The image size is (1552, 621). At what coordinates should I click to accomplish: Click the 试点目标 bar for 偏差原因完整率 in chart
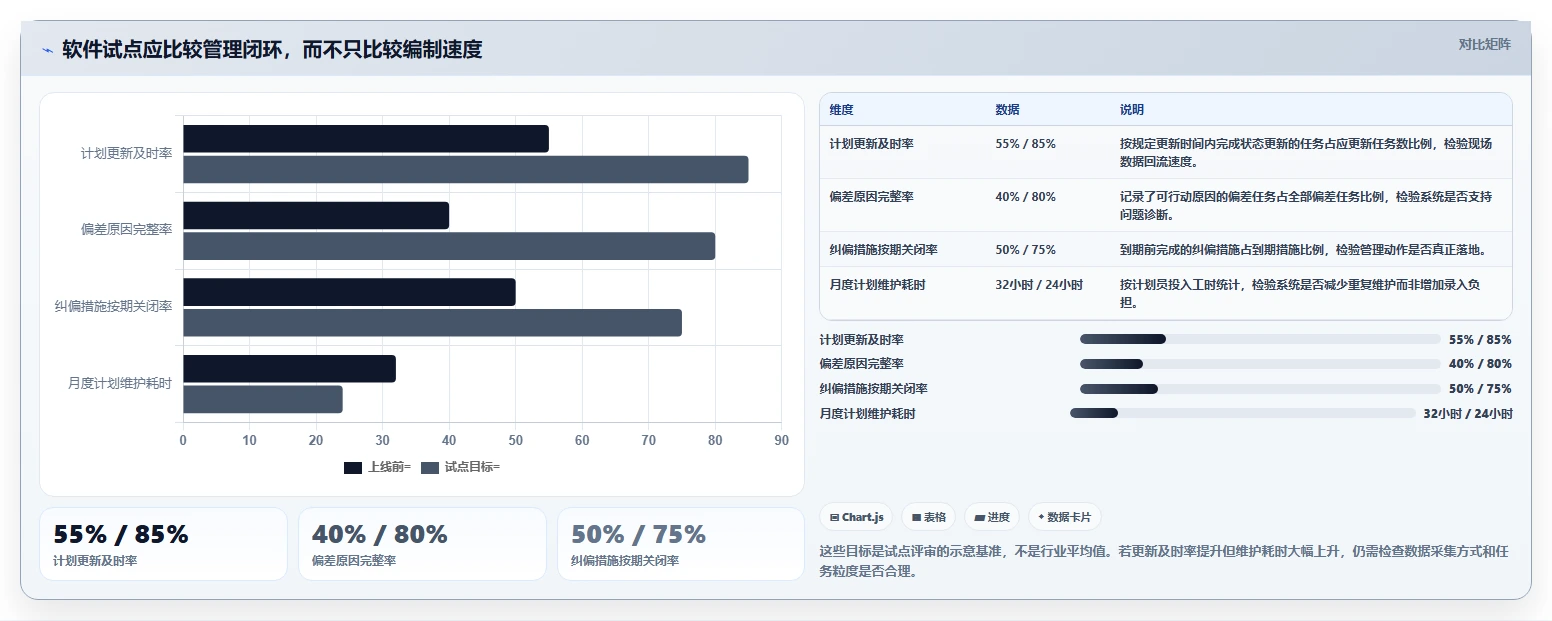pyautogui.click(x=449, y=246)
